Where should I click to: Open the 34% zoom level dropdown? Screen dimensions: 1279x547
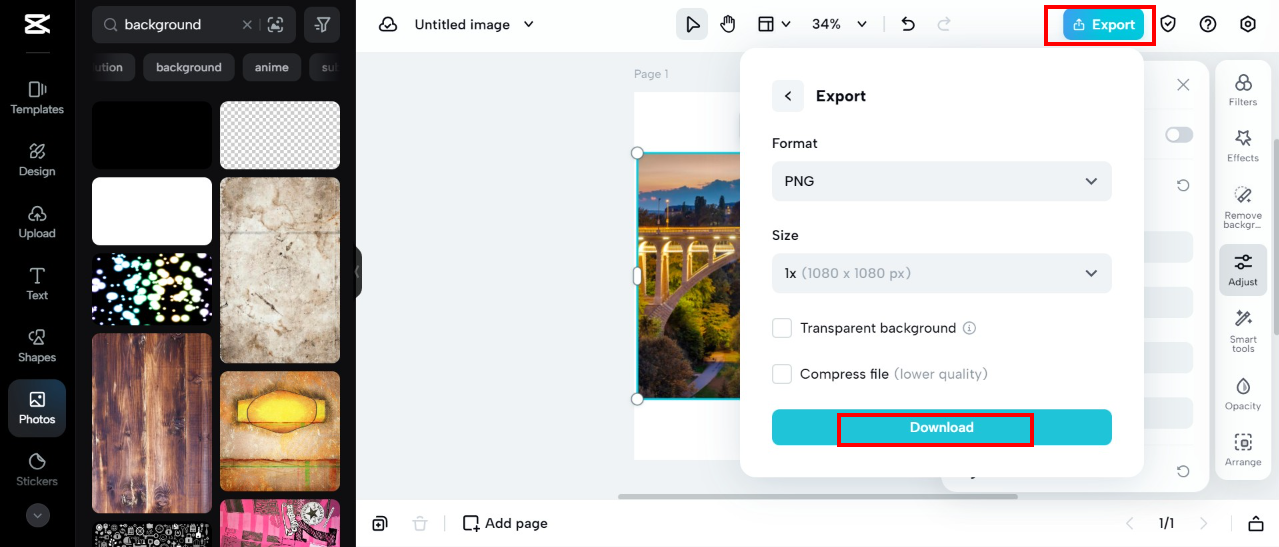click(839, 24)
